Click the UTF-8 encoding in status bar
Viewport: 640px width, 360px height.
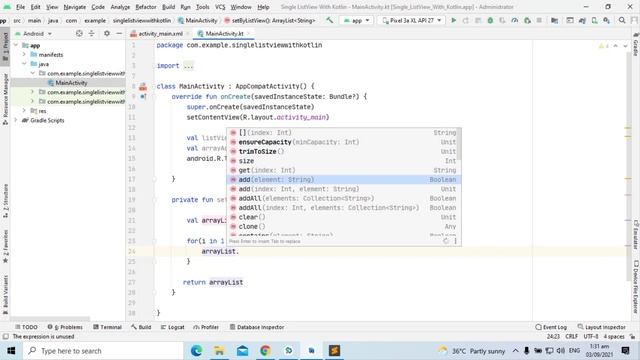point(591,336)
